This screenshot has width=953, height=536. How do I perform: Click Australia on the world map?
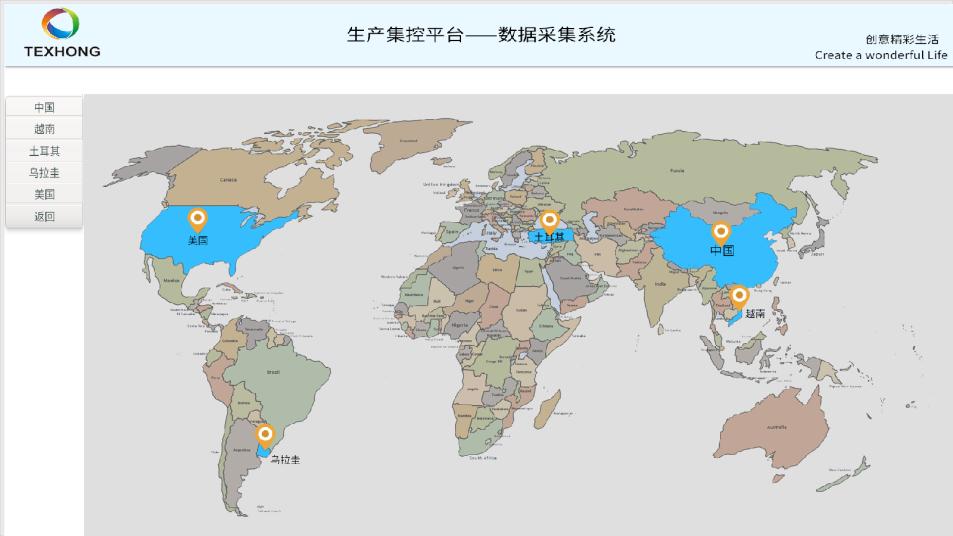775,427
